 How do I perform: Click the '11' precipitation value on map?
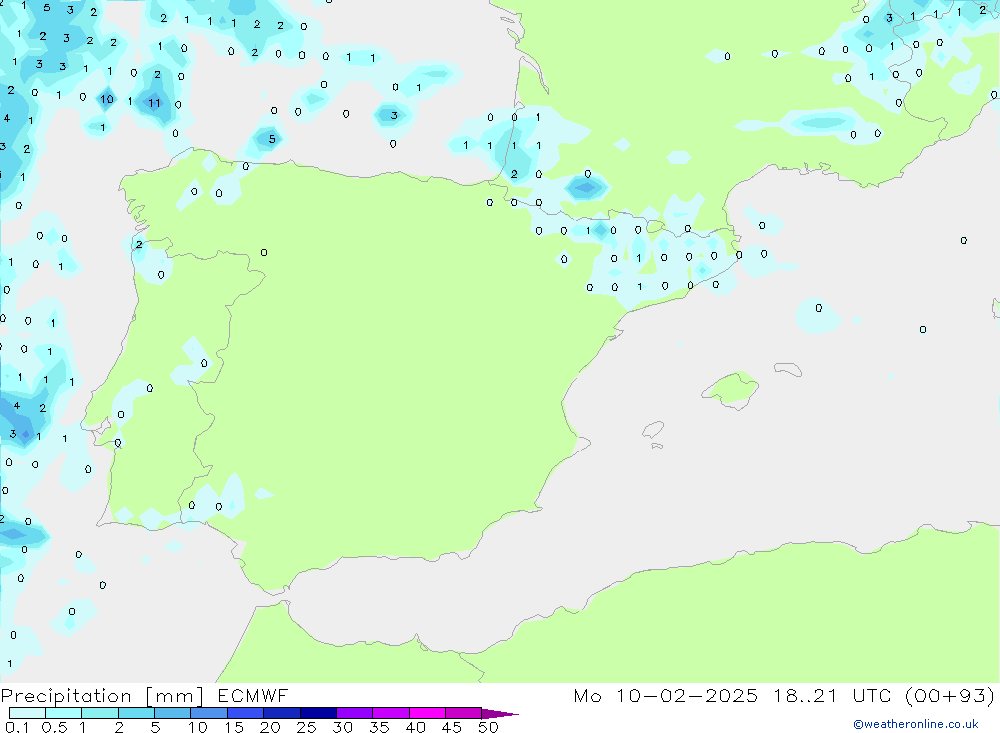pyautogui.click(x=154, y=103)
